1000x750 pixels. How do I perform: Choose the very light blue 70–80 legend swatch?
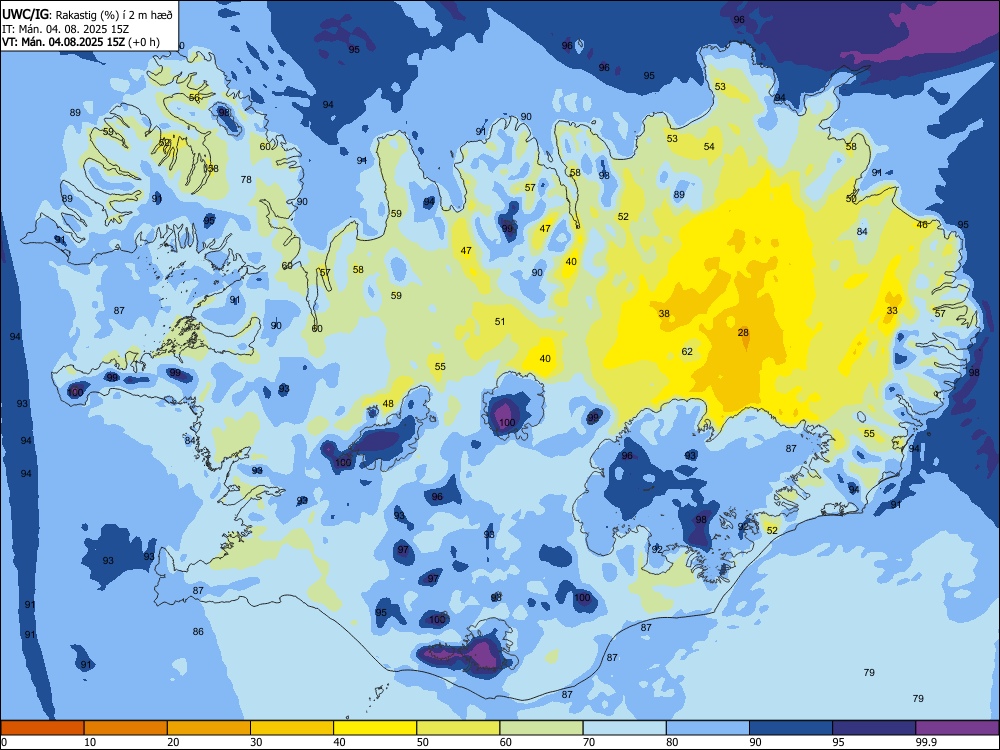624,728
